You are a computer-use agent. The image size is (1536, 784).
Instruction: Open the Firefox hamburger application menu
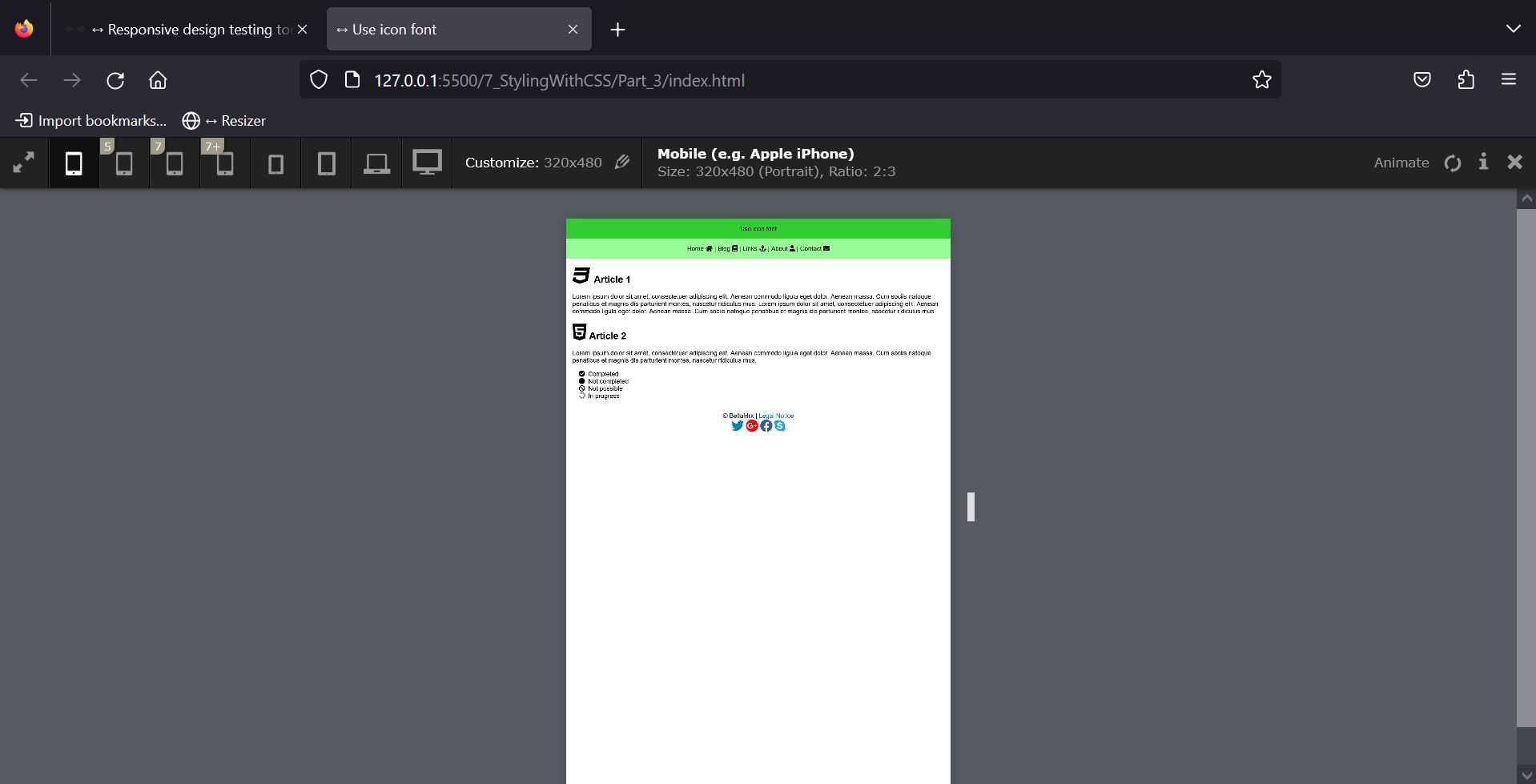(1509, 80)
